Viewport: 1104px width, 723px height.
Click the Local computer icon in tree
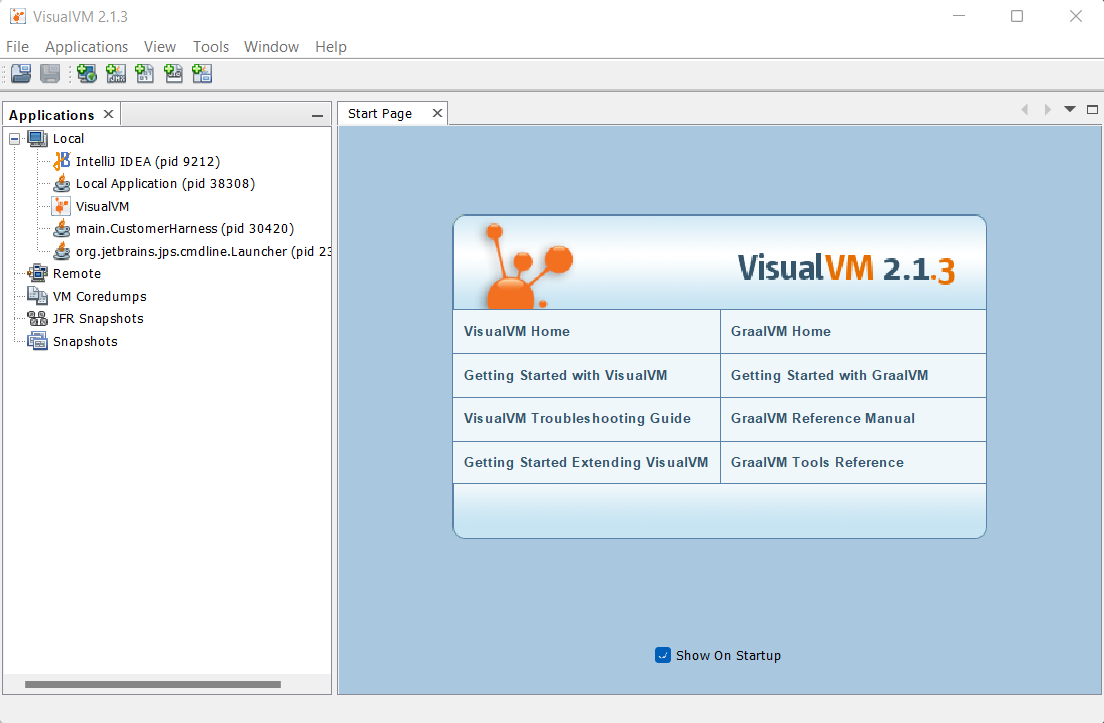pos(37,139)
